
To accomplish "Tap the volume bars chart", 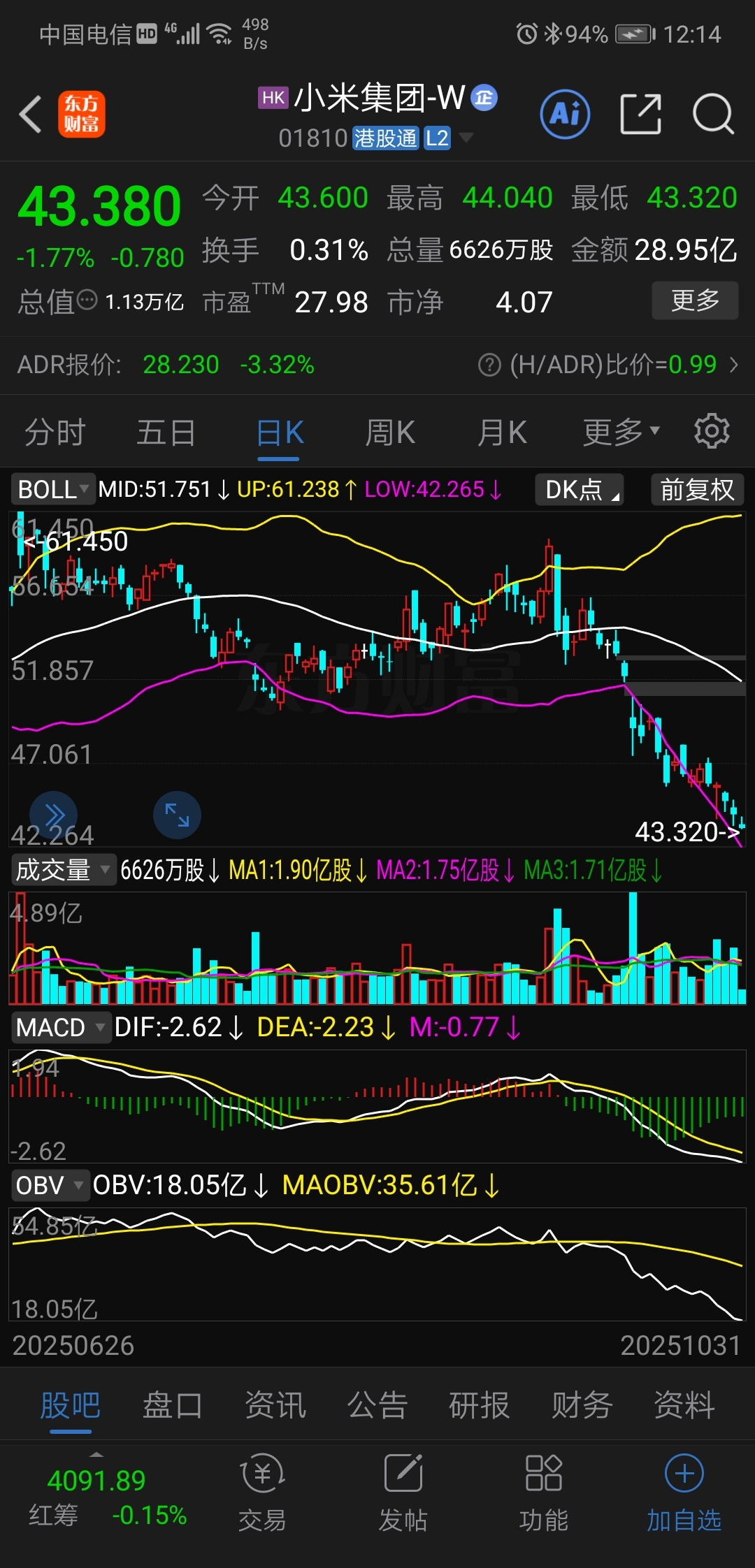I will tap(377, 949).
